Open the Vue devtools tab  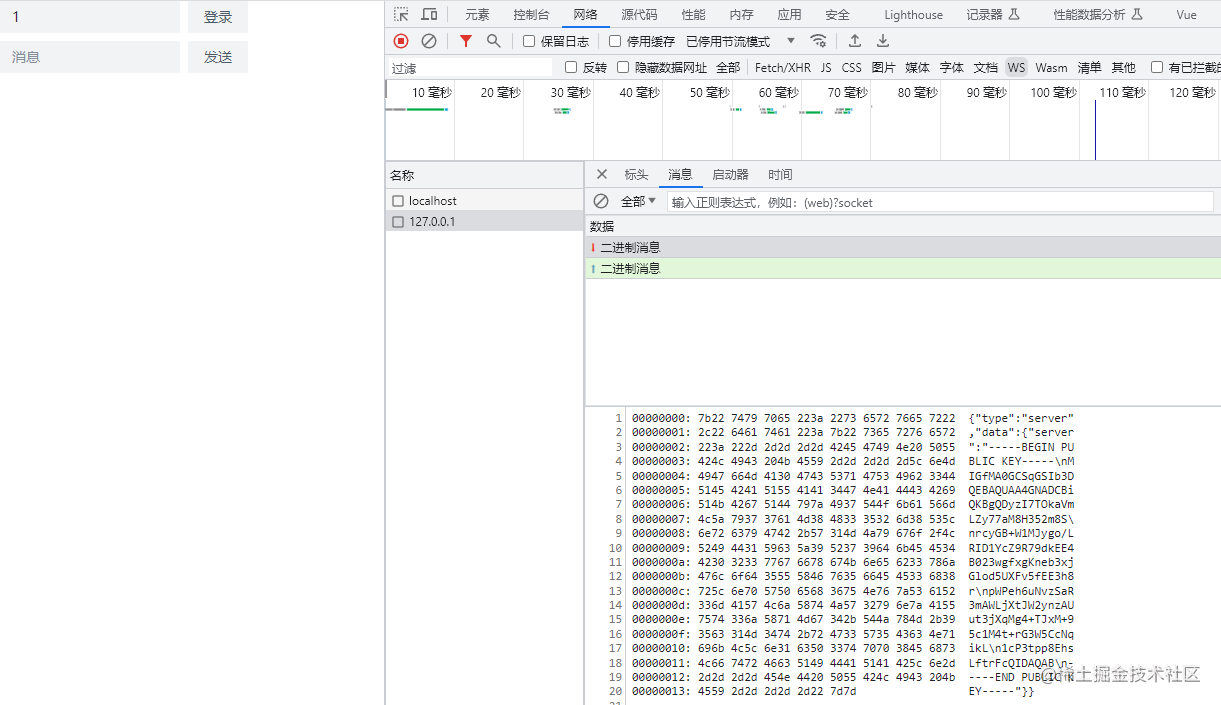[x=1186, y=14]
